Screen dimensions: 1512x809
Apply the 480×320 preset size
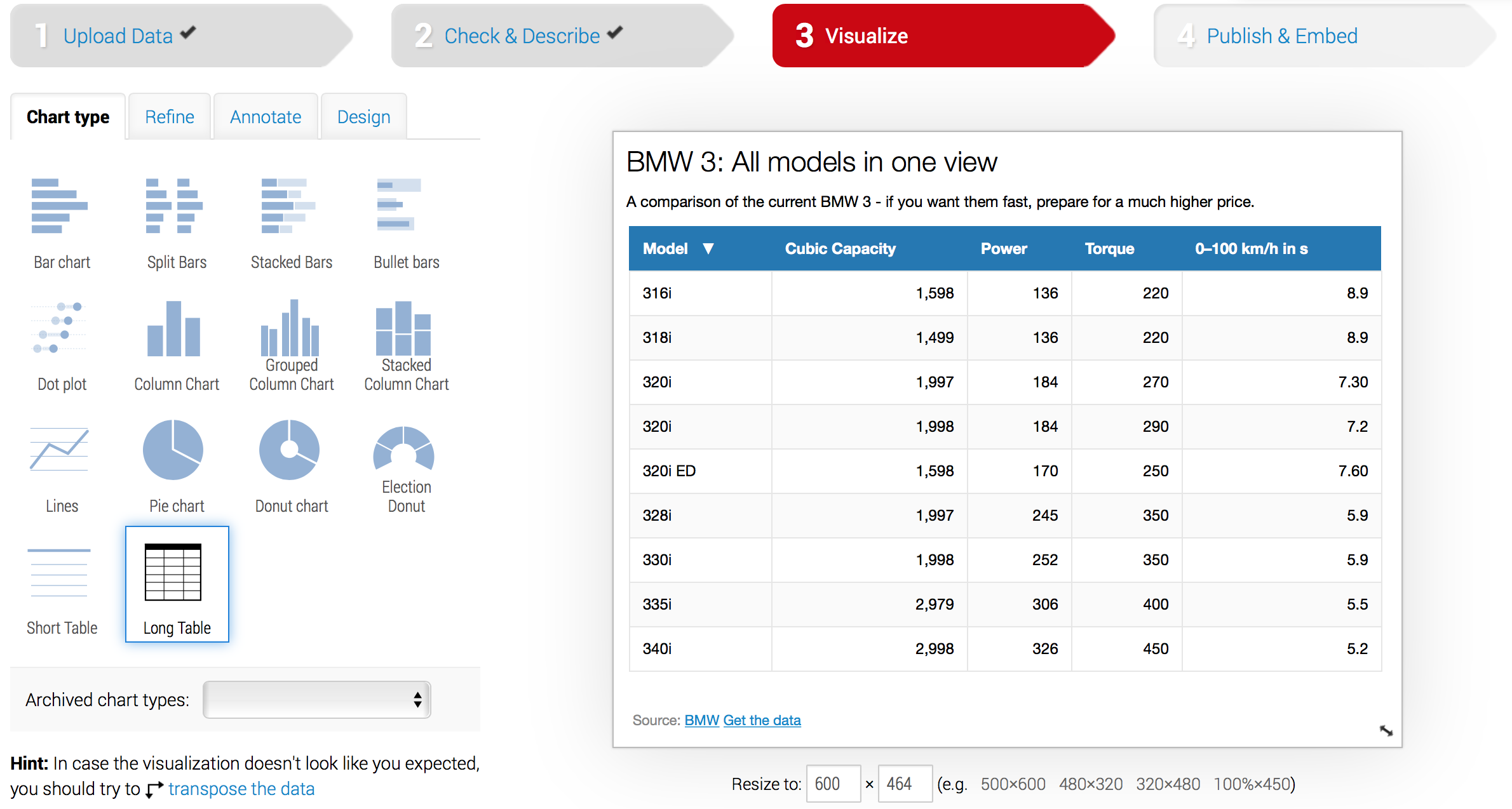coord(1091,784)
